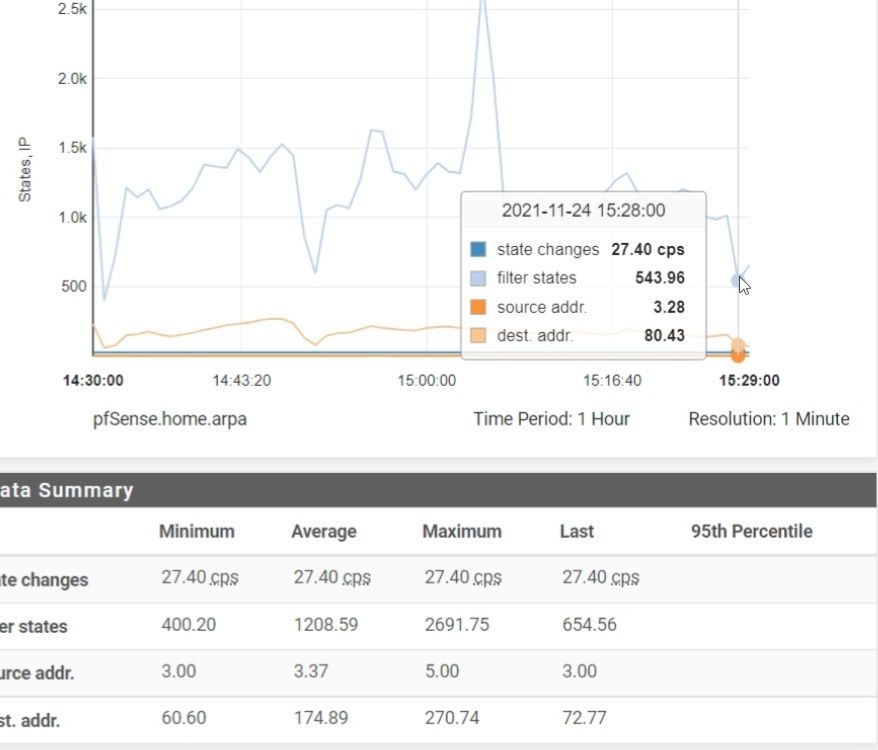
Task: Click filter states last value 654.56
Action: coord(590,625)
